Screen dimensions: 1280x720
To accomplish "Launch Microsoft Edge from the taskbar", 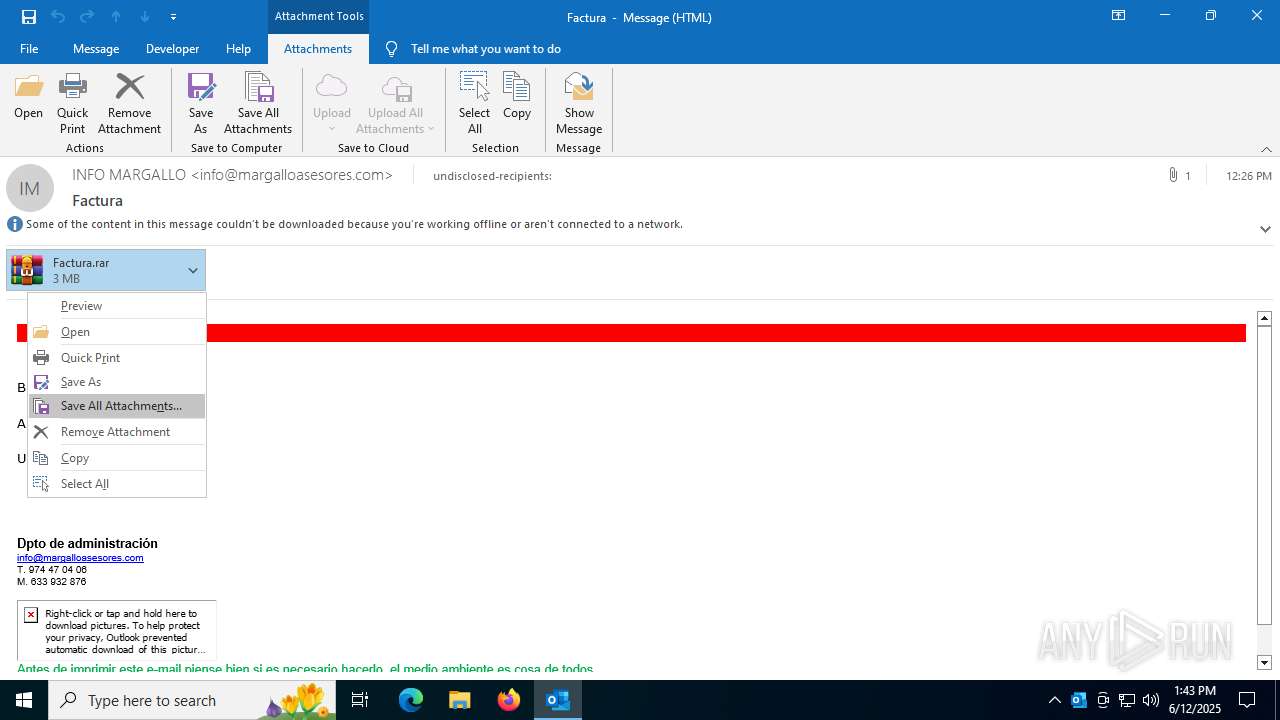I will click(x=411, y=700).
